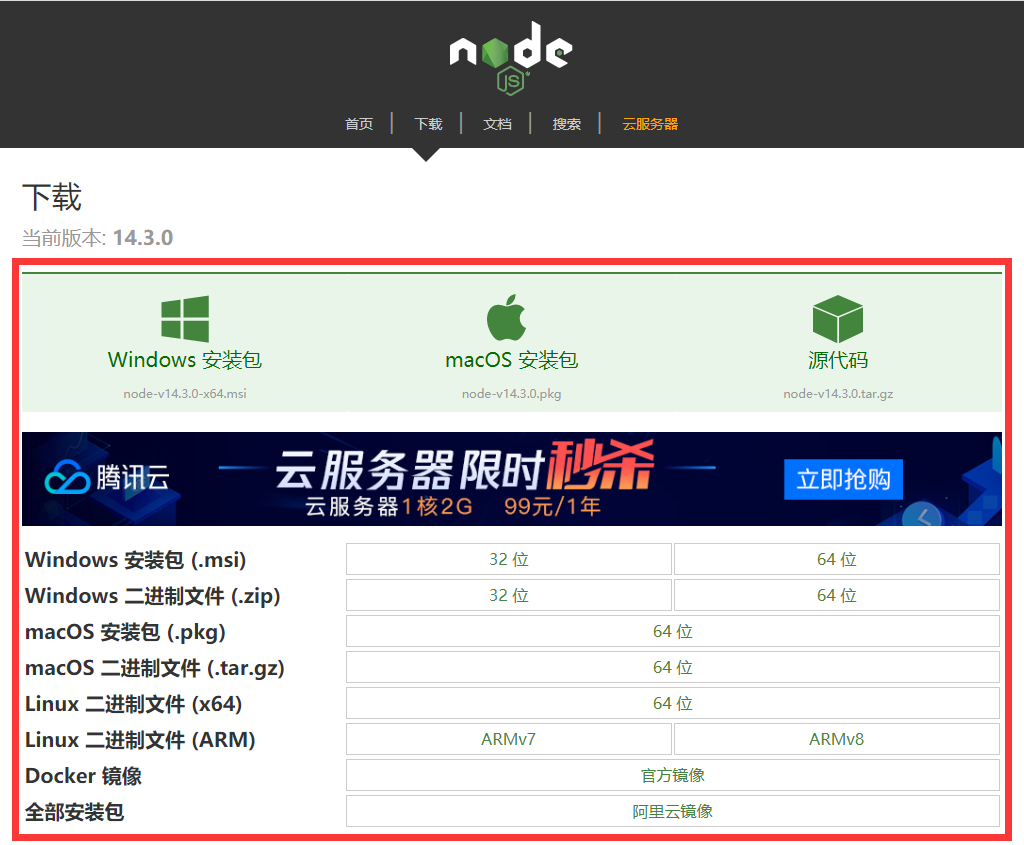Click the macOS 安装包 (.pkg) row label
Image resolution: width=1024 pixels, height=845 pixels.
point(125,631)
